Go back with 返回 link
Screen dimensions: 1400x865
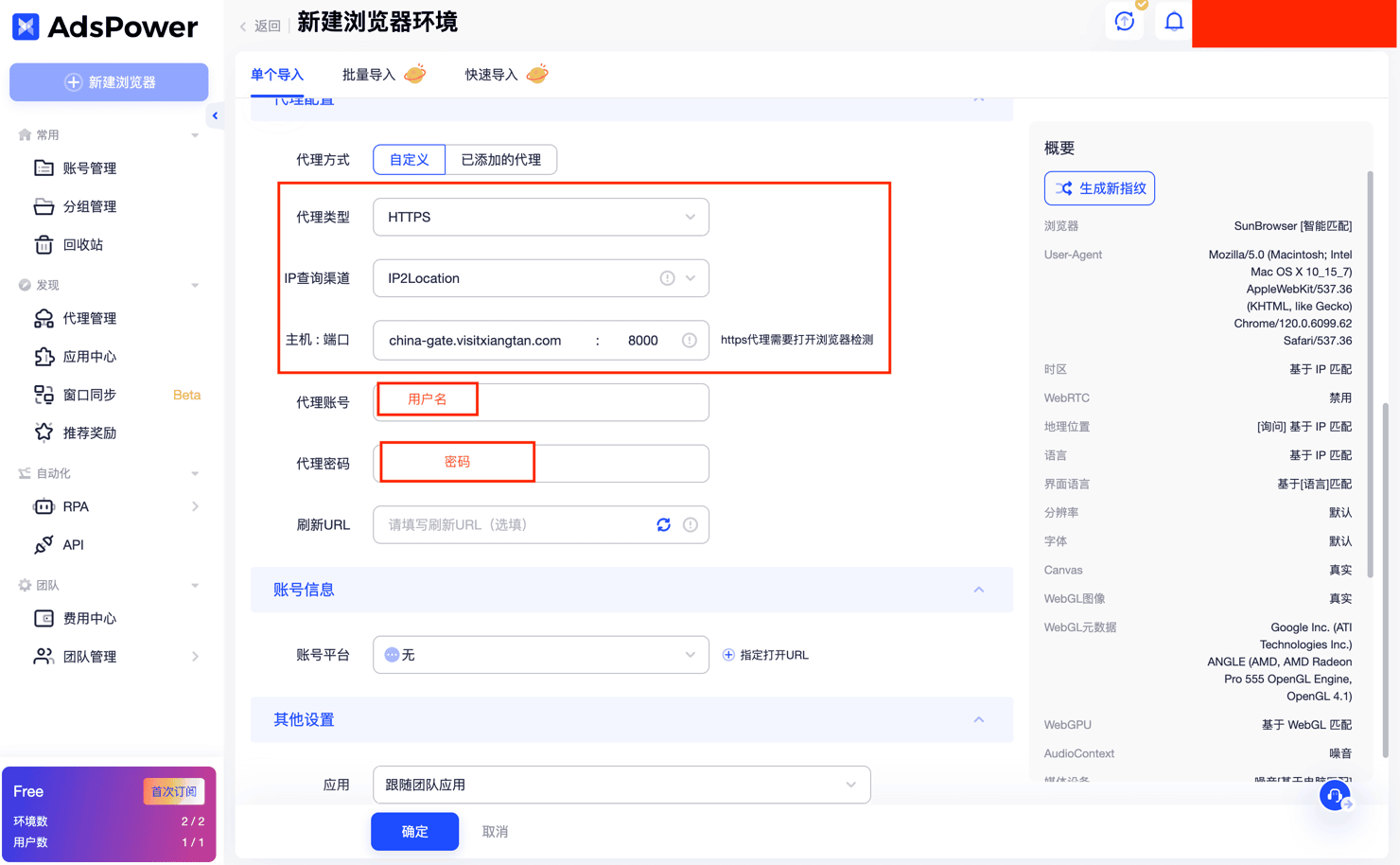click(260, 26)
